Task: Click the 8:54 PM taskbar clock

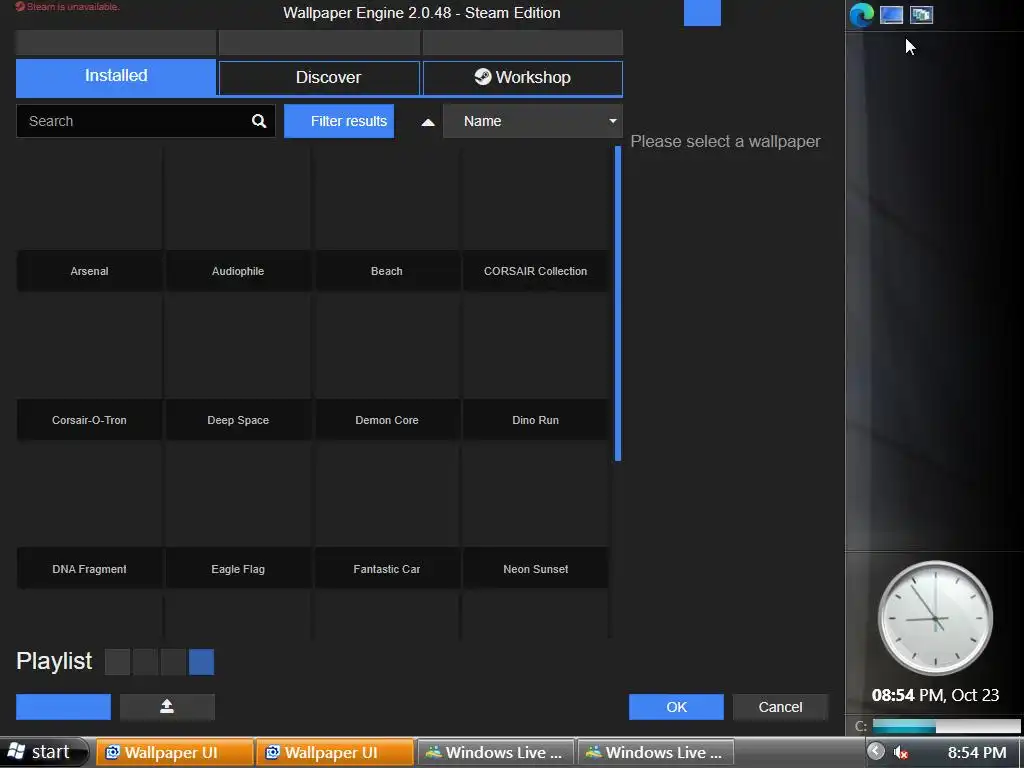Action: [x=977, y=753]
